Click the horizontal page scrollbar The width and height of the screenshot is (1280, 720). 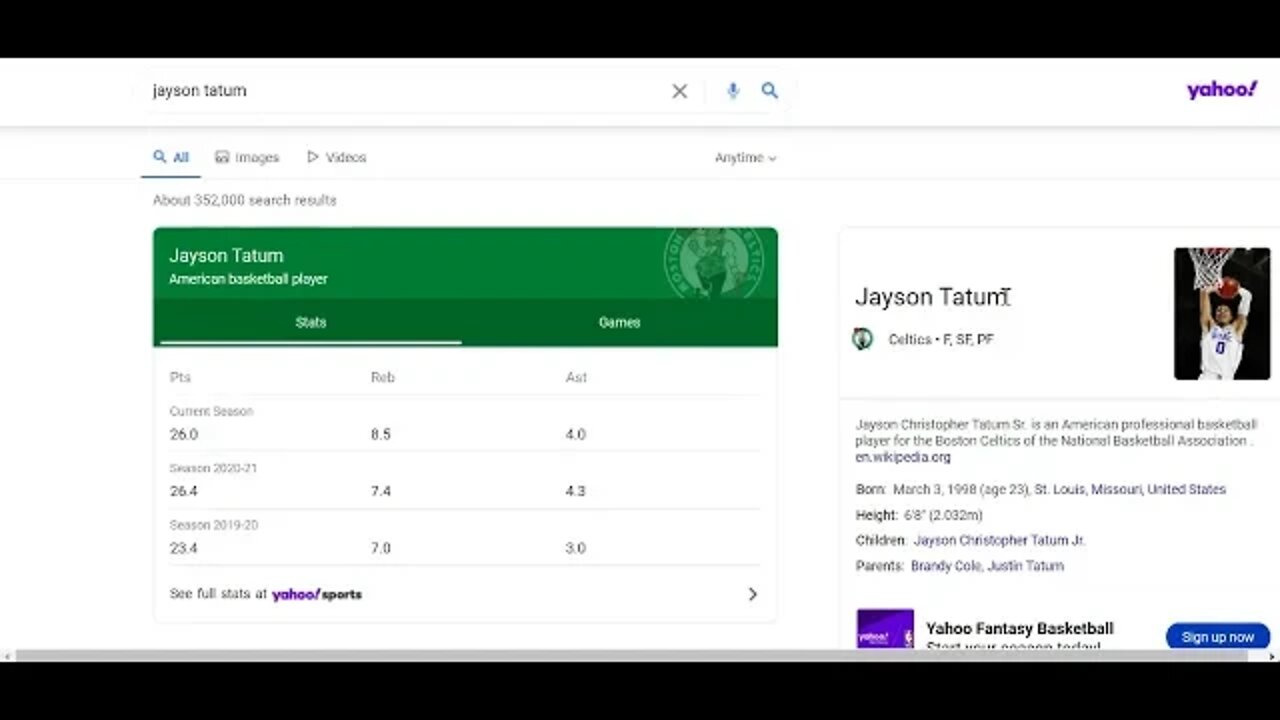(630, 656)
